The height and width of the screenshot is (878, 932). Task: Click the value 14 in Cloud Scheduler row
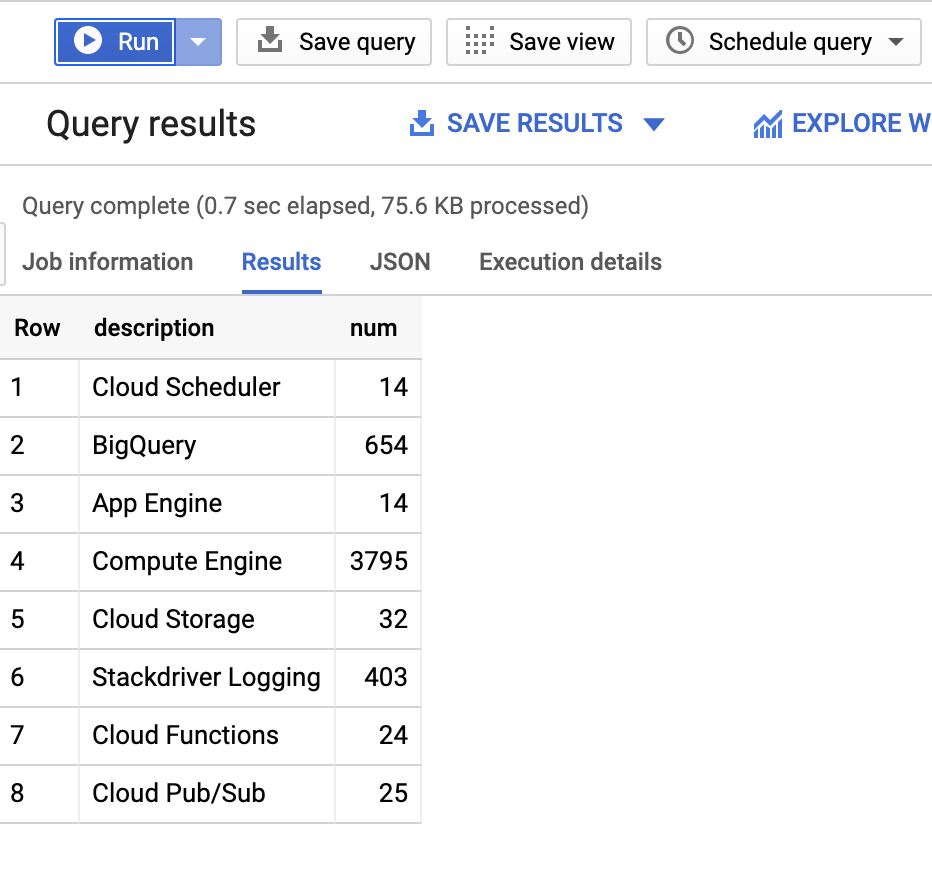coord(393,387)
